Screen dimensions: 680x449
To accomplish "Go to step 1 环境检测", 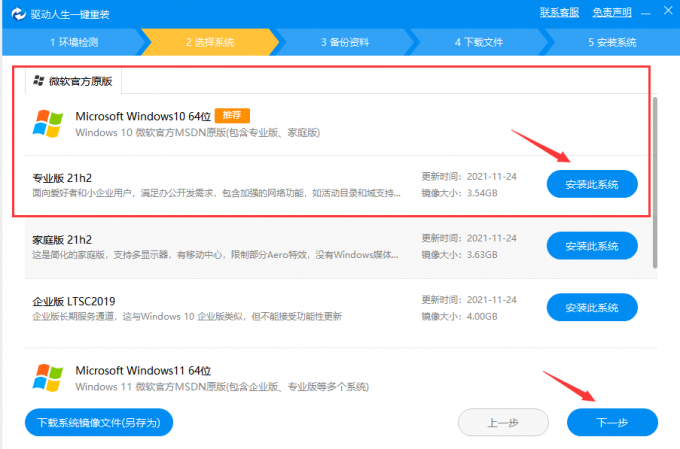I will tap(74, 42).
